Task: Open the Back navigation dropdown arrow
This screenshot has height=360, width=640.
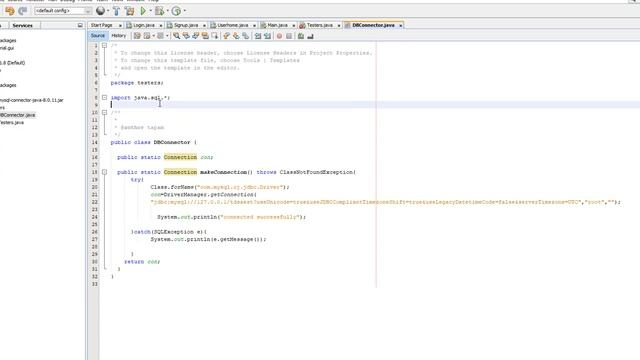Action: (x=153, y=36)
